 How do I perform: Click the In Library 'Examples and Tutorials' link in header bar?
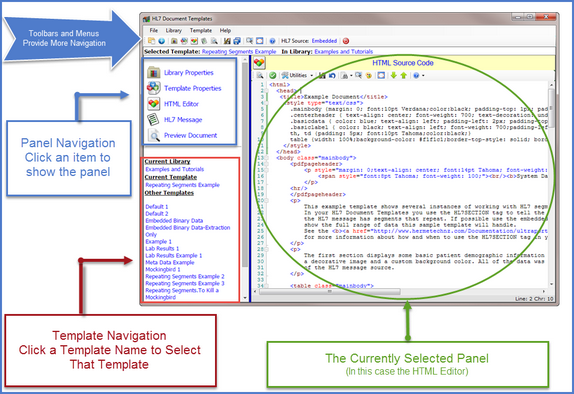(344, 52)
